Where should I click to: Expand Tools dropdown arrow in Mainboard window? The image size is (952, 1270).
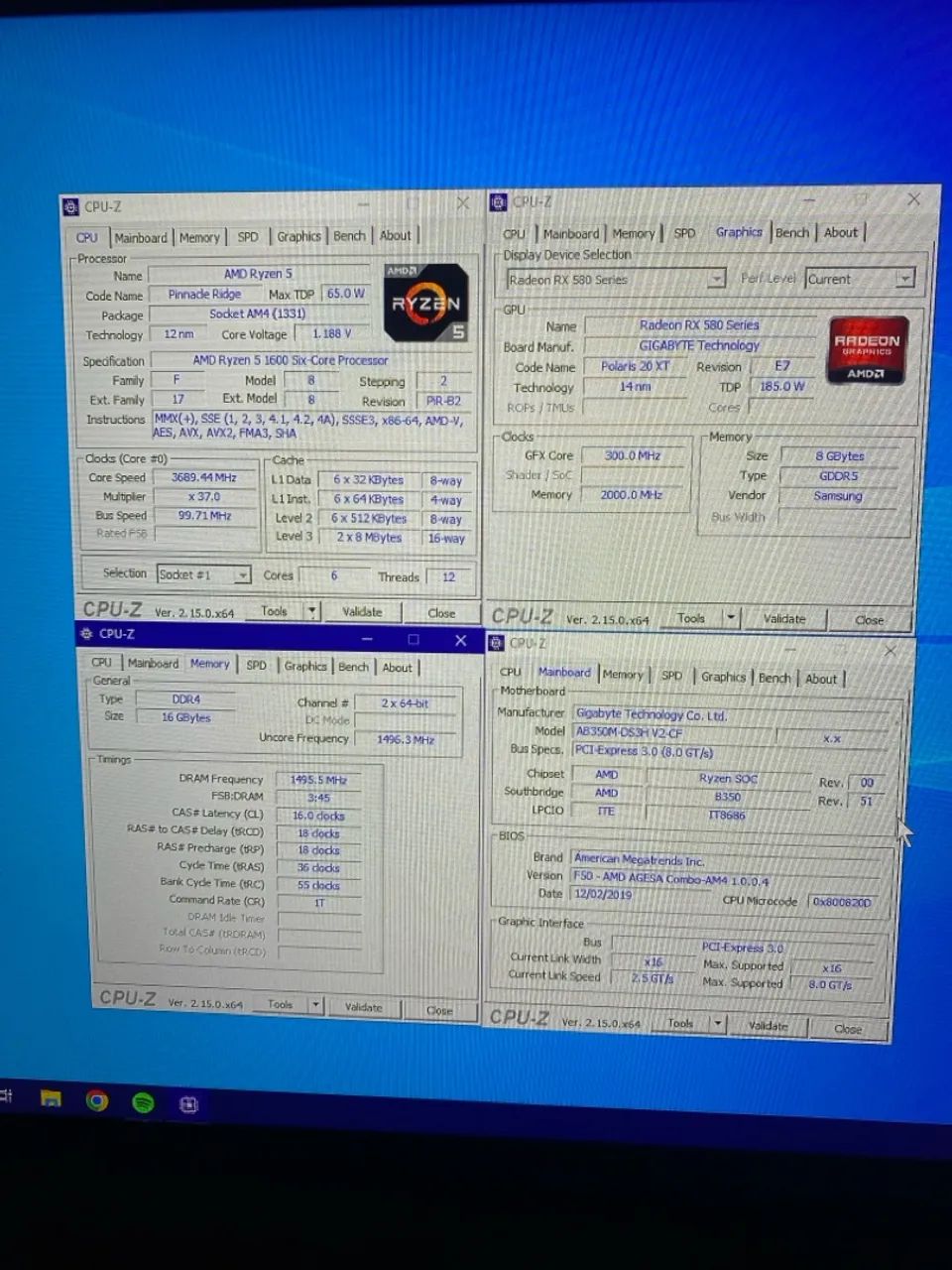(718, 1023)
